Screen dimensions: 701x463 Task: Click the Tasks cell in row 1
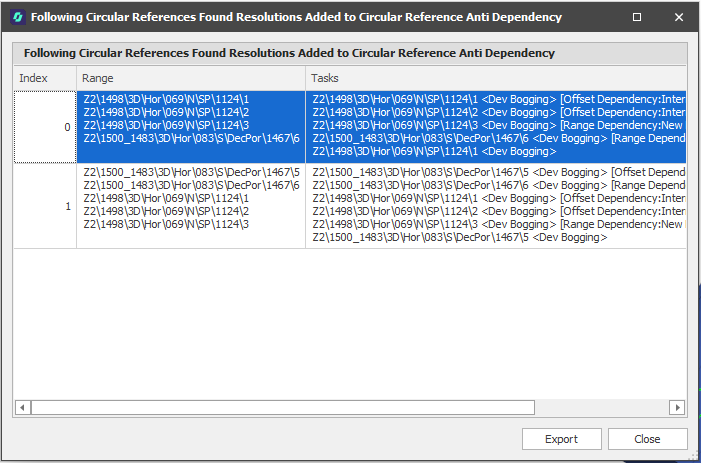click(x=495, y=206)
